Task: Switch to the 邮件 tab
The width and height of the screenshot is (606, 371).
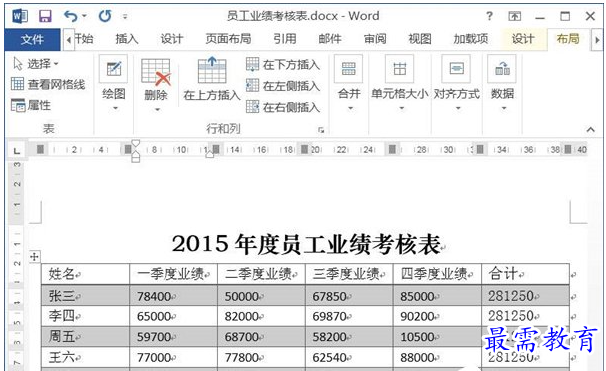Action: [x=330, y=39]
